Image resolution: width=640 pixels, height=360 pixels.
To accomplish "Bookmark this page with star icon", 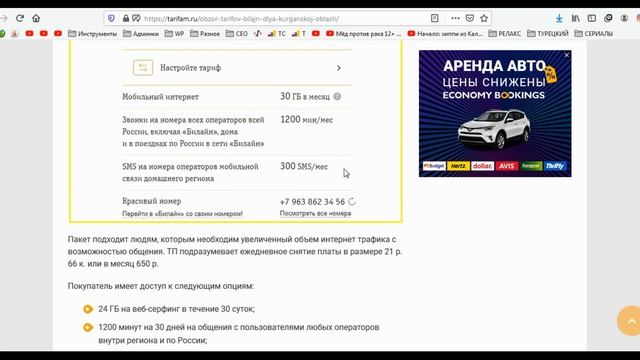I will point(484,18).
